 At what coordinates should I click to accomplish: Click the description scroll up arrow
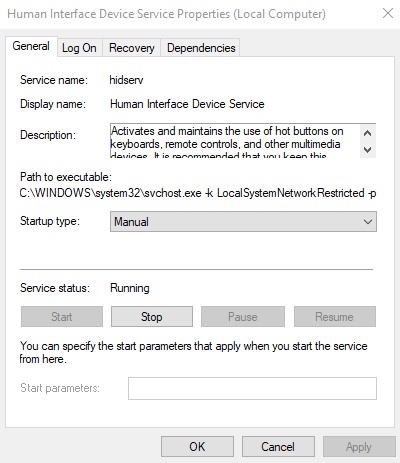click(368, 133)
